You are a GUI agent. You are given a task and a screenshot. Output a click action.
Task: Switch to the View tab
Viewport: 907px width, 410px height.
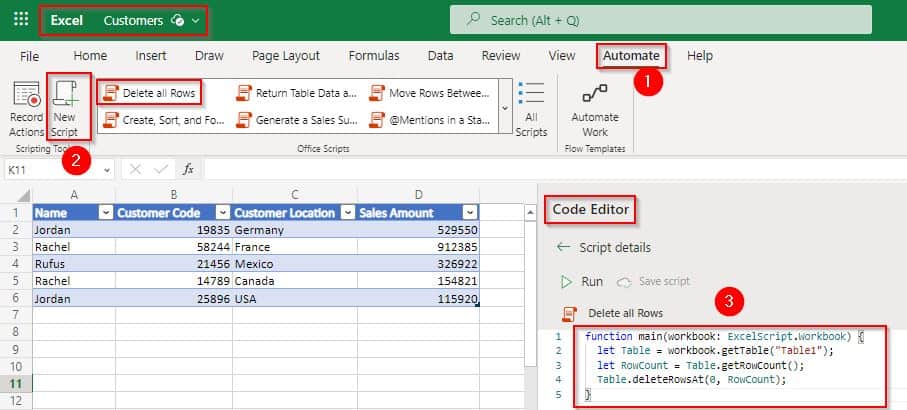[x=562, y=56]
